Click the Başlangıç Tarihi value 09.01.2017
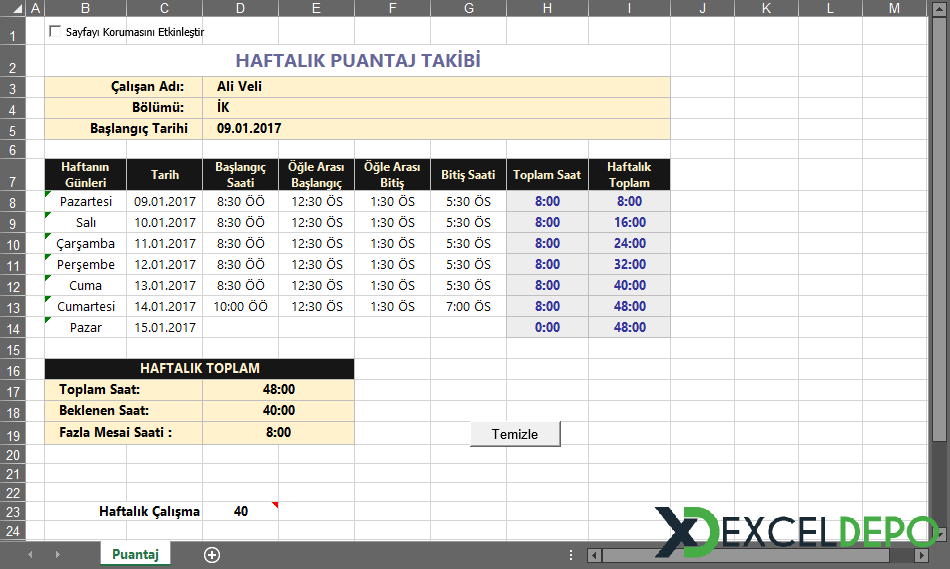Screen dimensions: 950x569 click(249, 129)
